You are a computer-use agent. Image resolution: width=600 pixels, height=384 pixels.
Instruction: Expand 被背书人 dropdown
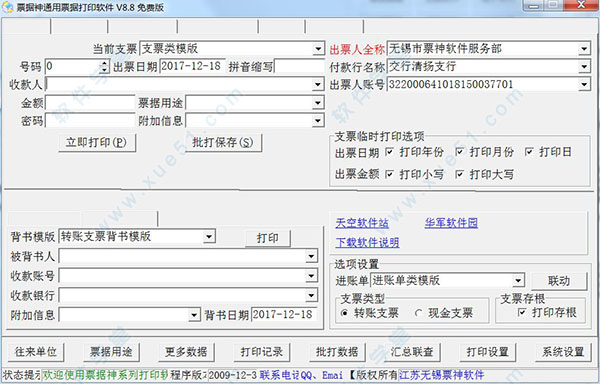click(311, 256)
